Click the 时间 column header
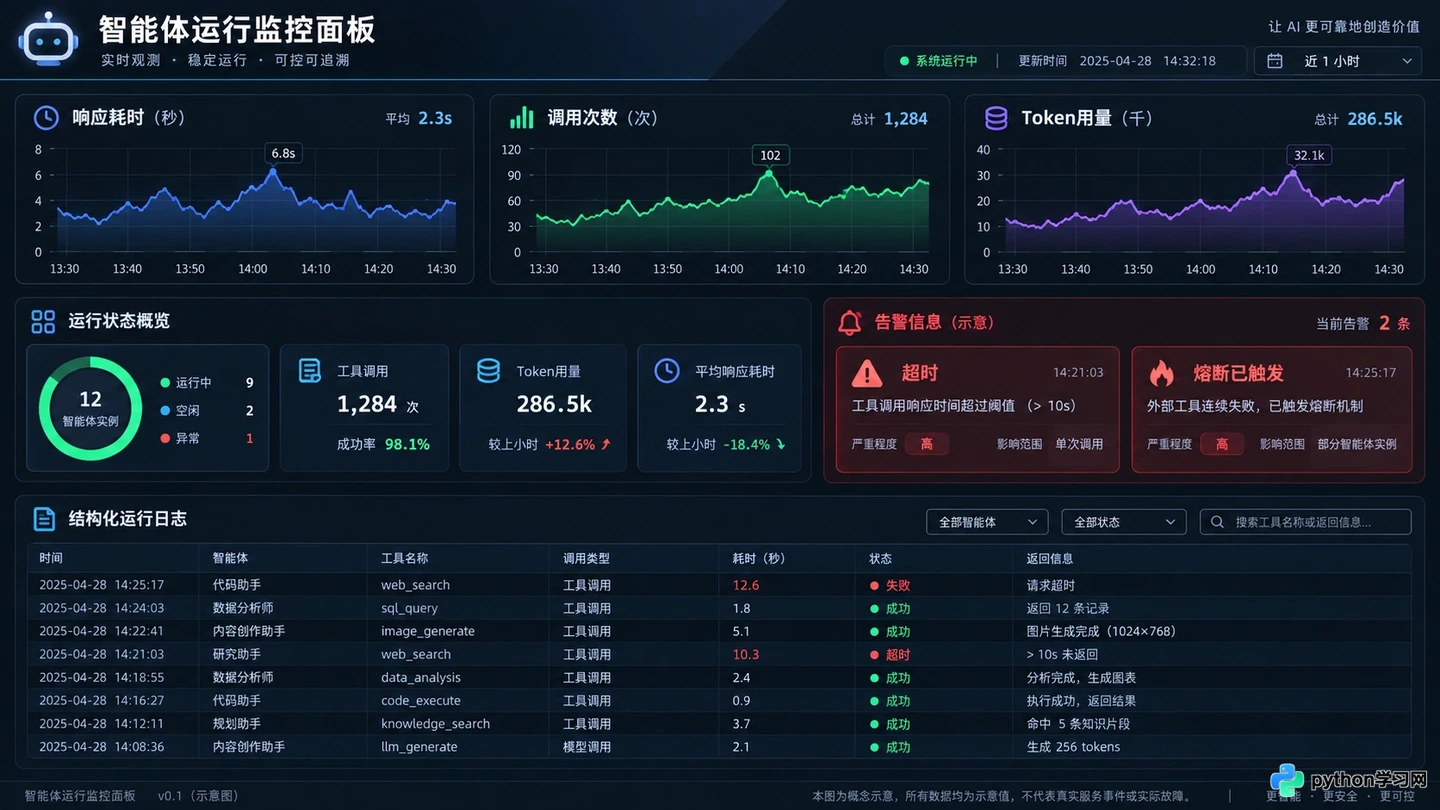The height and width of the screenshot is (810, 1440). coord(51,559)
